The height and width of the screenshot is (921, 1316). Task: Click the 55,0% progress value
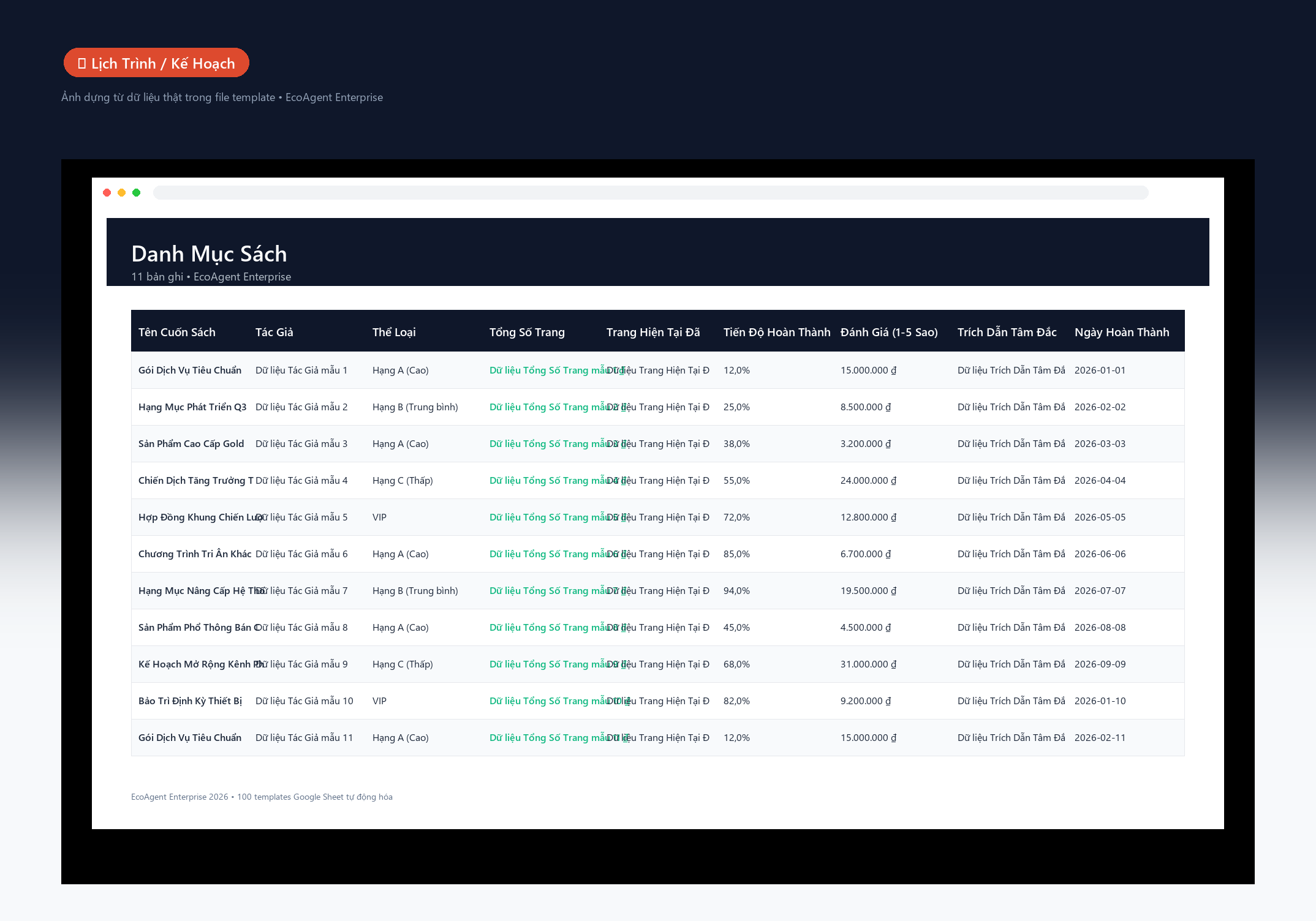tap(736, 480)
